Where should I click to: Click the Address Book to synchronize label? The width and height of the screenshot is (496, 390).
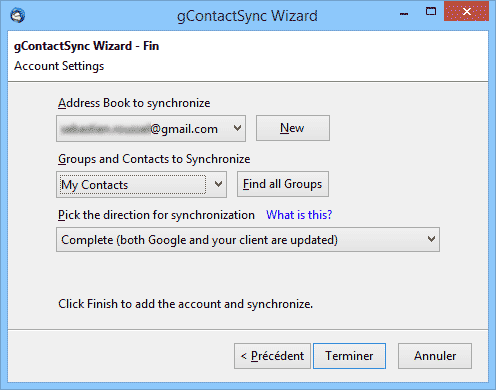[134, 103]
